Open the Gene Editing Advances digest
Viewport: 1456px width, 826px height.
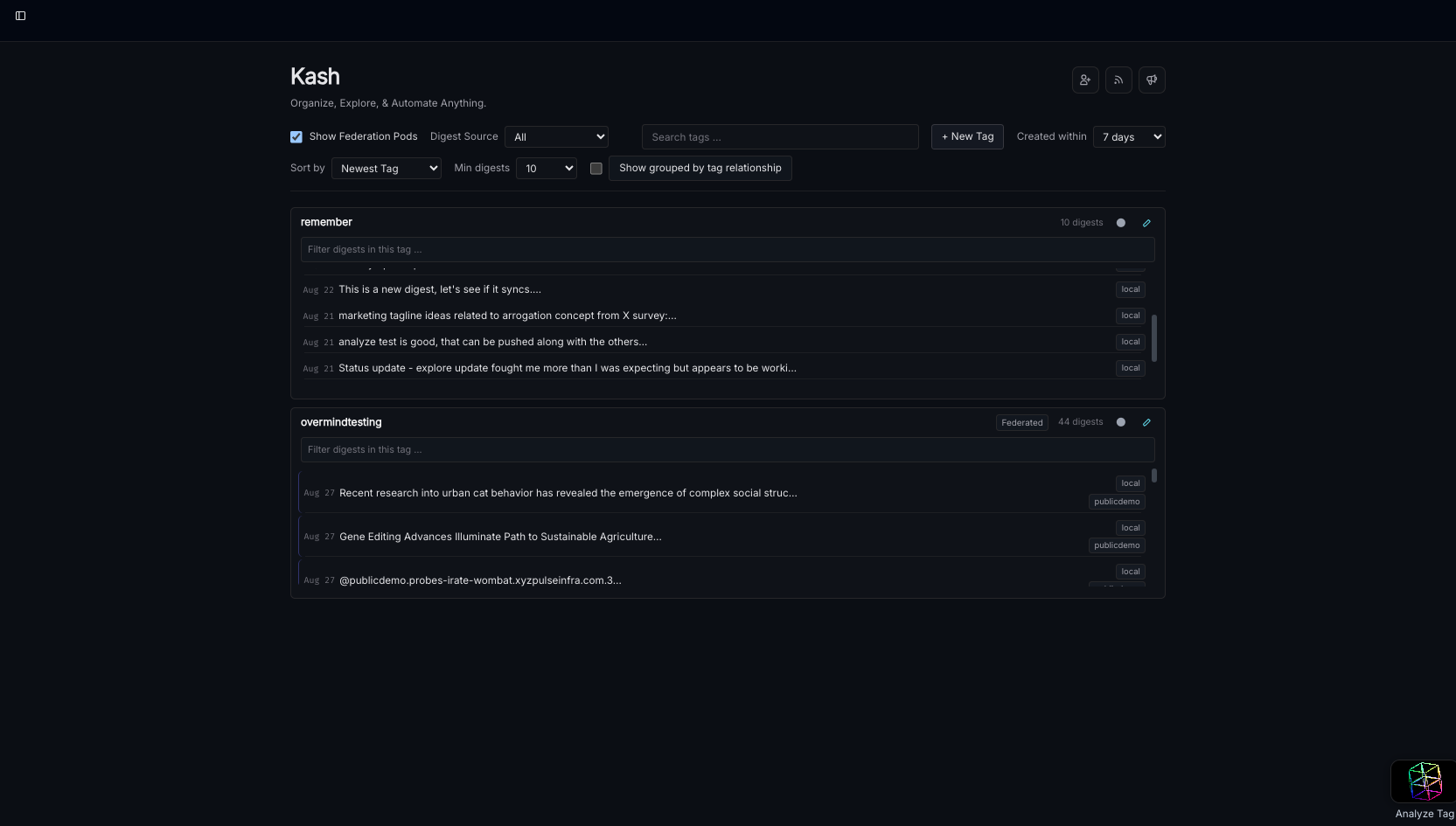pyautogui.click(x=500, y=537)
